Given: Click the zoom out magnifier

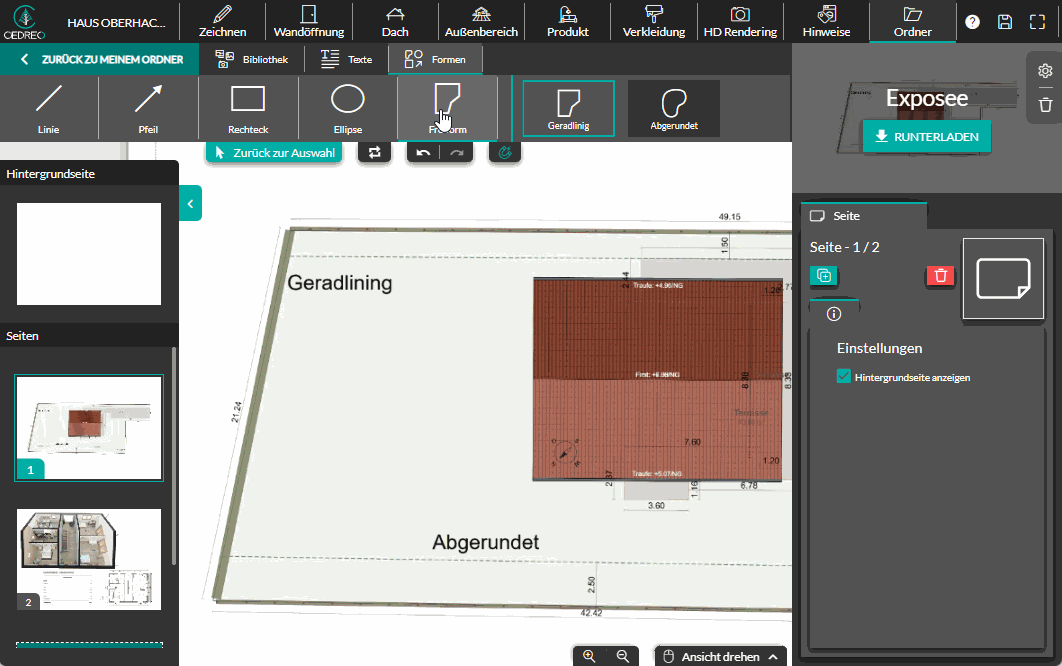Looking at the screenshot, I should point(622,656).
